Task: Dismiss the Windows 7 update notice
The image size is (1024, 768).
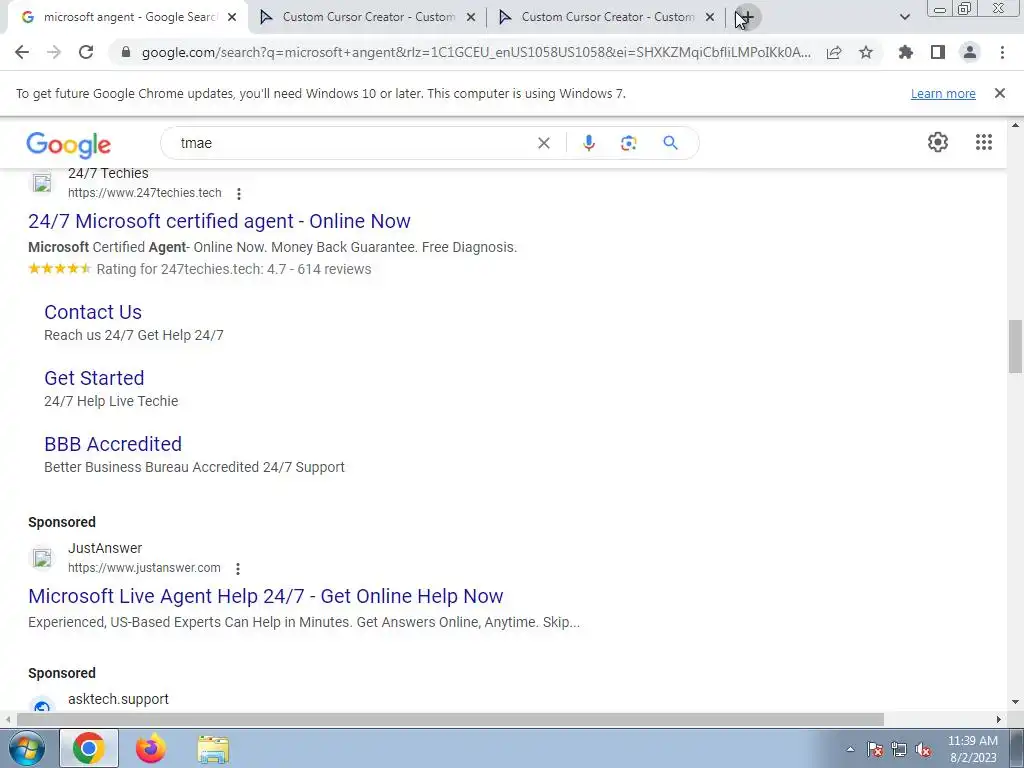Action: point(999,93)
